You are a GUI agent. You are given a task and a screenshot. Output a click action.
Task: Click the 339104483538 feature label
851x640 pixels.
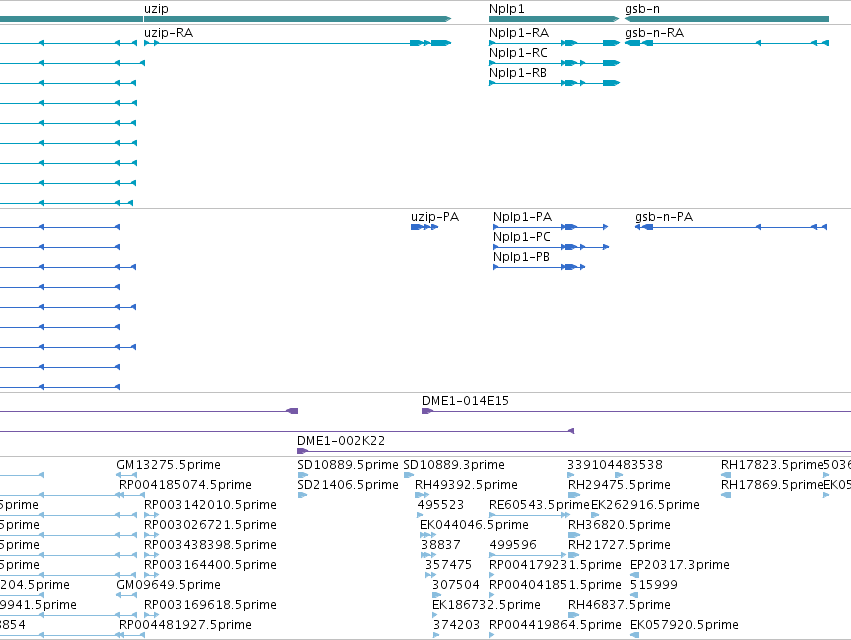(x=615, y=465)
